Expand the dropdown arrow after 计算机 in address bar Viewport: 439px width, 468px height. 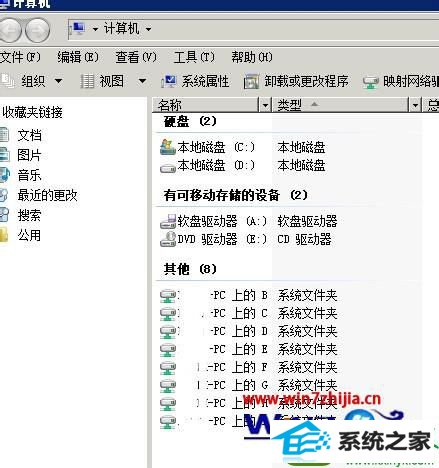pos(148,30)
